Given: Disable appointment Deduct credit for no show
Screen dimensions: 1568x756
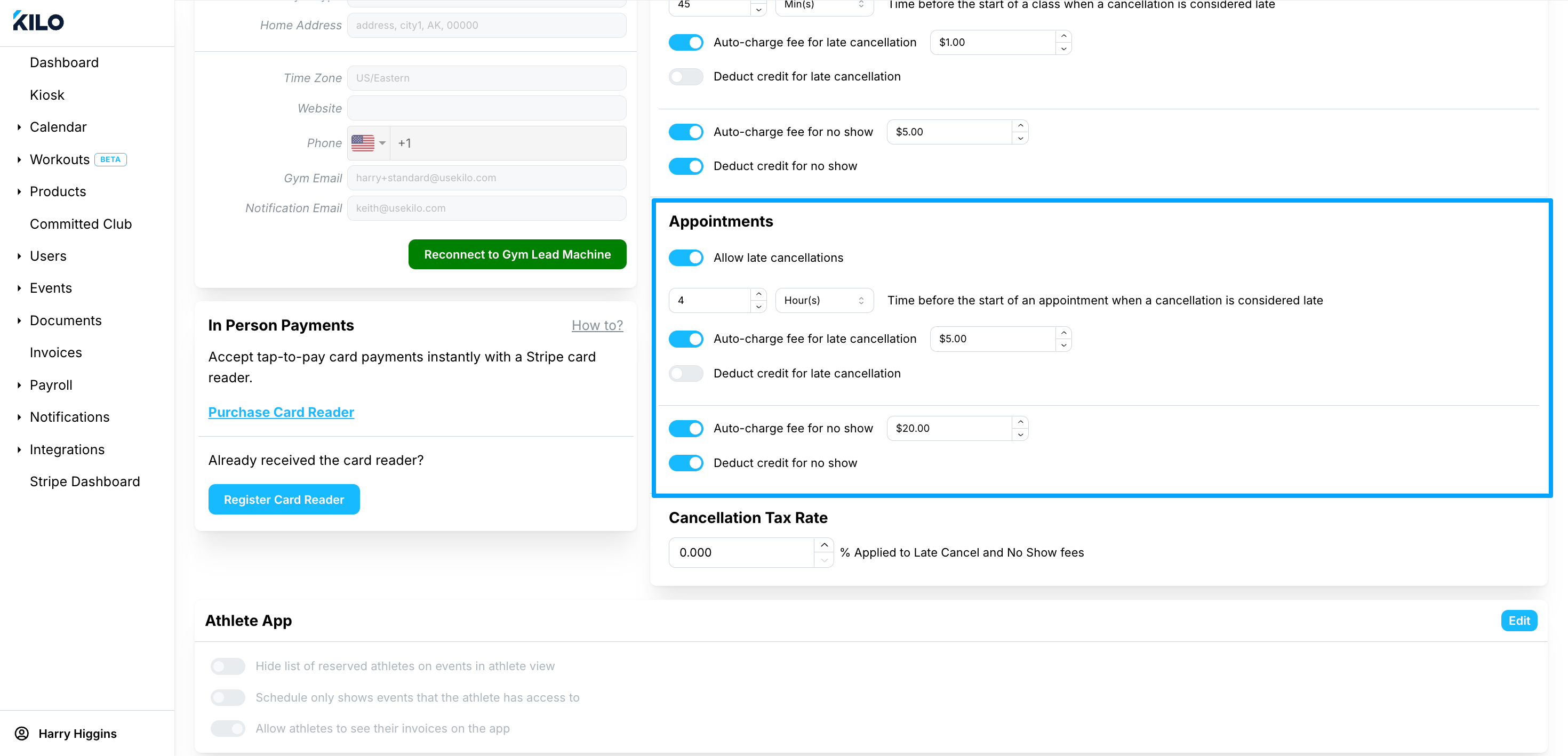Looking at the screenshot, I should tap(686, 463).
